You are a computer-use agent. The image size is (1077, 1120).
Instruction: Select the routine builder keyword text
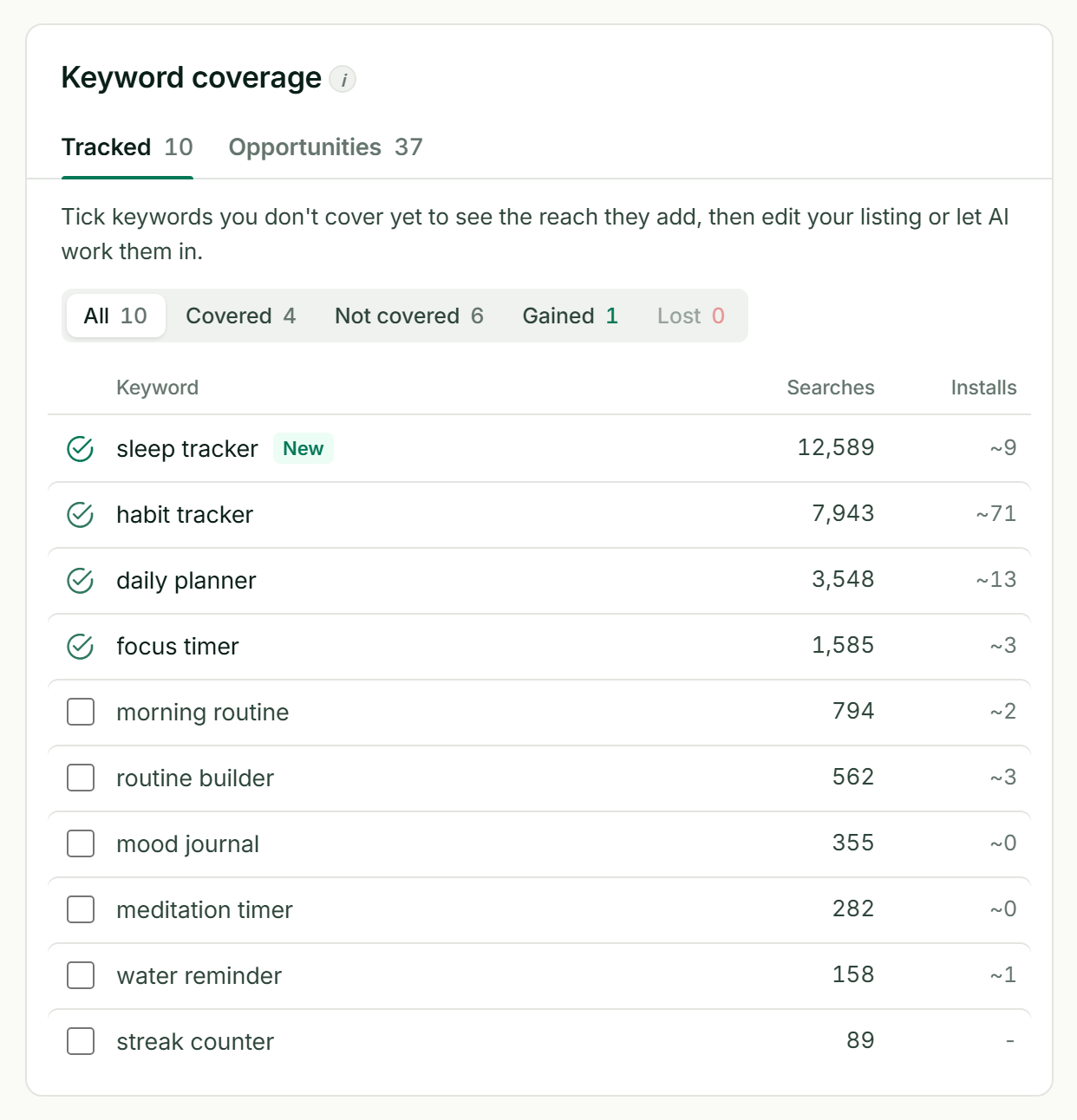(195, 778)
